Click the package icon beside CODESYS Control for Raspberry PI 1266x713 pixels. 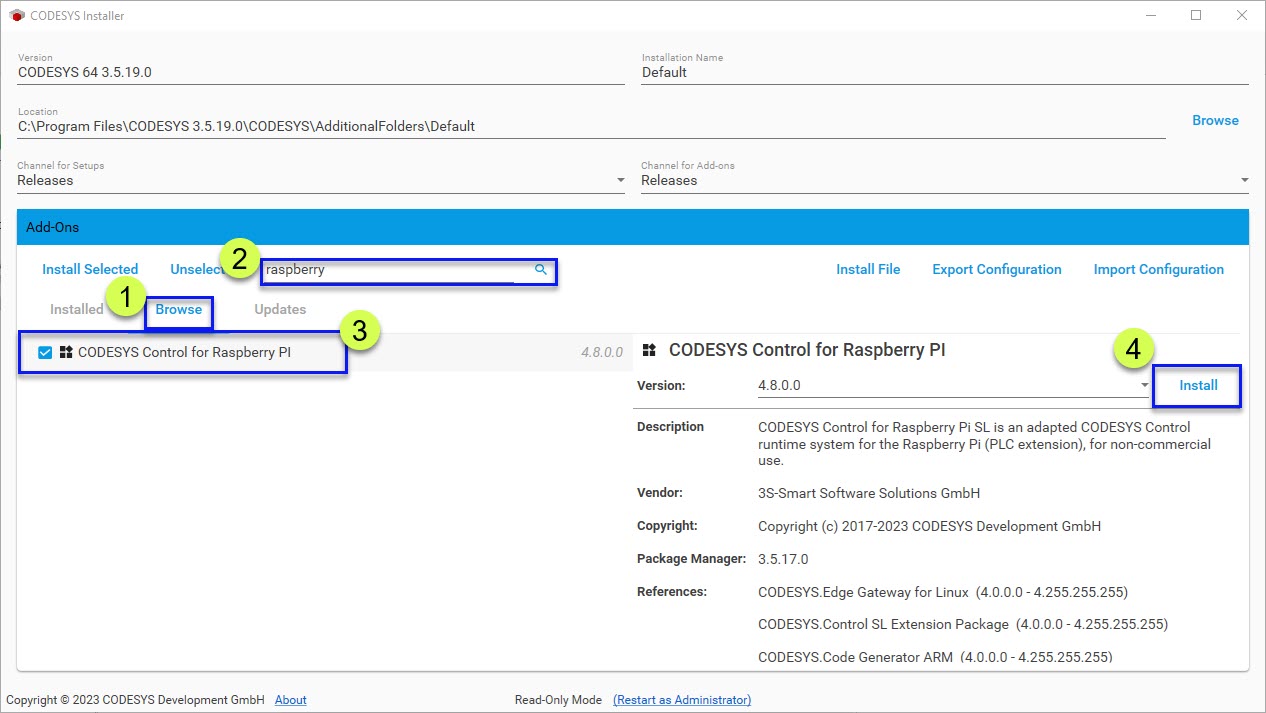point(68,352)
